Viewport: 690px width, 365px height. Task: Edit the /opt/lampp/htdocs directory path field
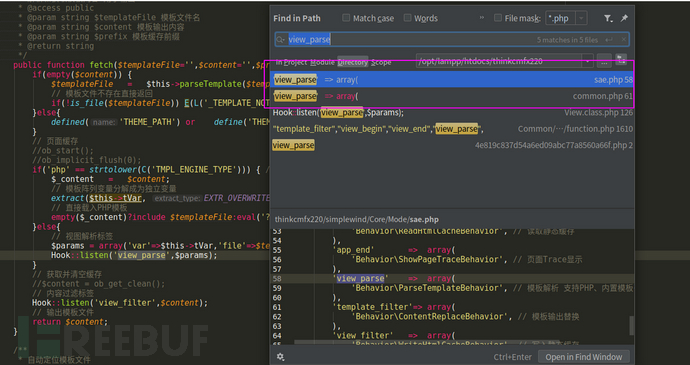coord(499,61)
